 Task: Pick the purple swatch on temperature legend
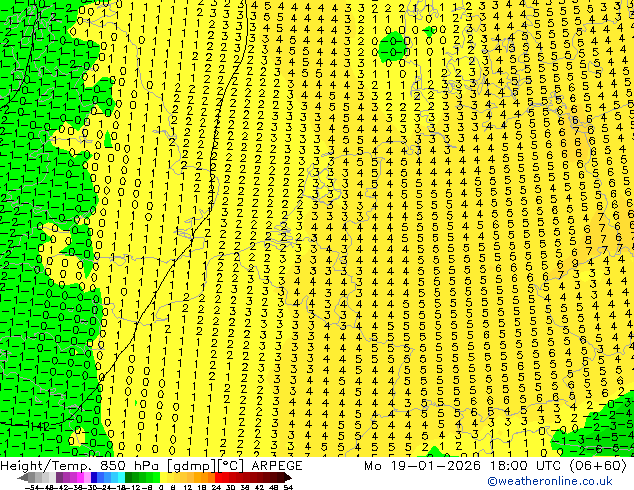coord(66,478)
